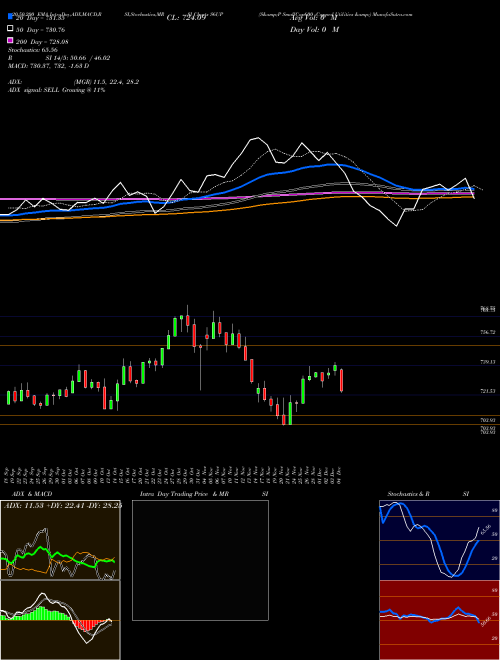Click the 756.72 price axis label

pyautogui.click(x=488, y=332)
